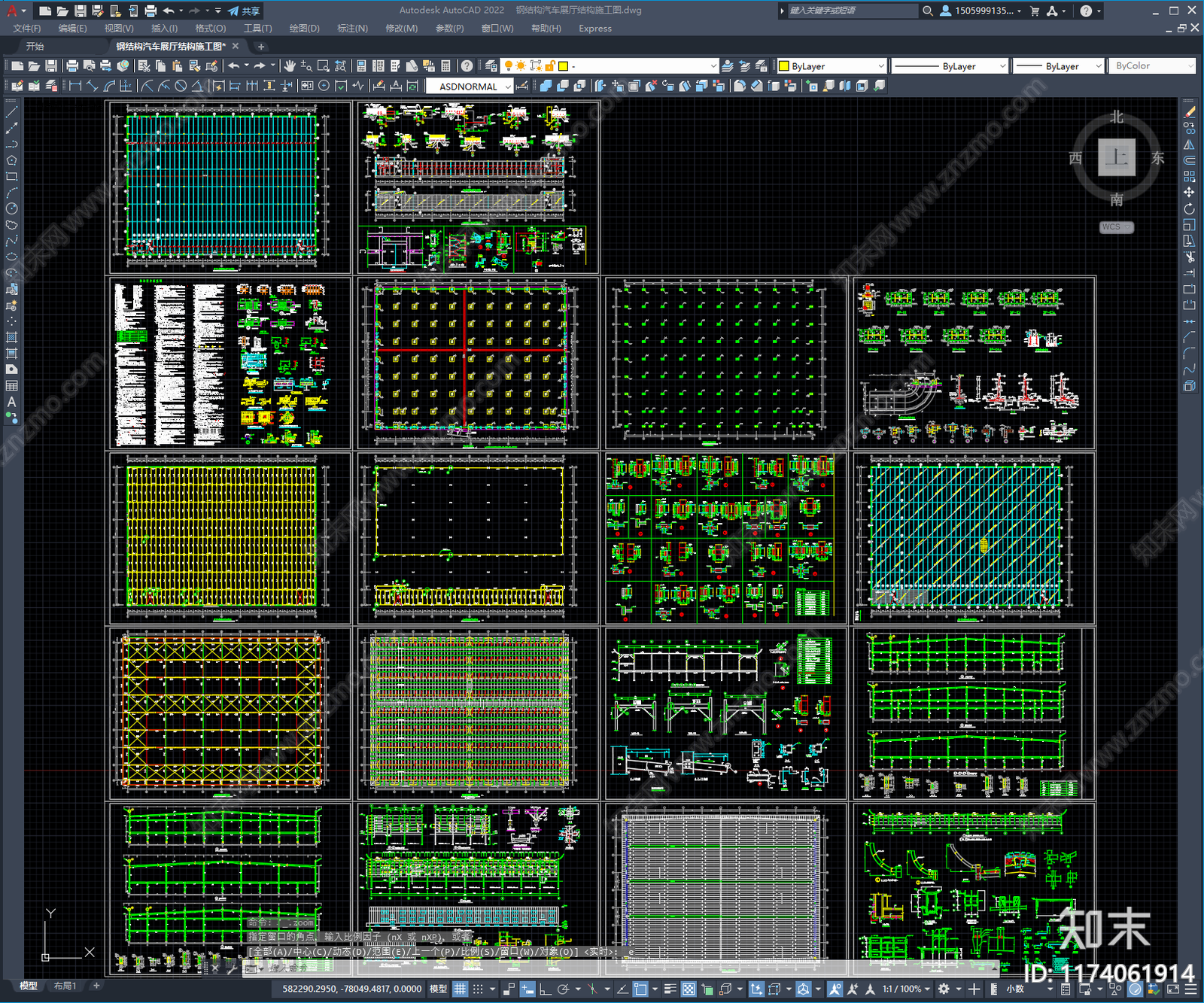Click the QuickCalc calculator icon
This screenshot has height=1003, width=1204.
(445, 66)
